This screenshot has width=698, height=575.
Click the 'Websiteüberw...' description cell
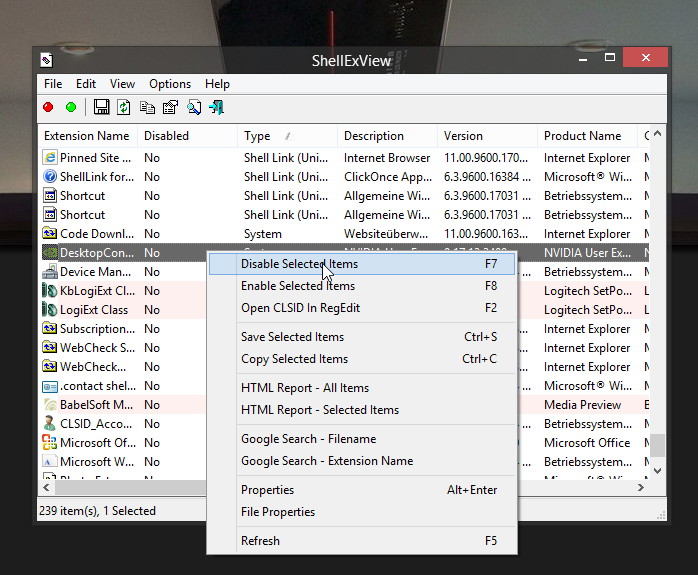coord(386,234)
